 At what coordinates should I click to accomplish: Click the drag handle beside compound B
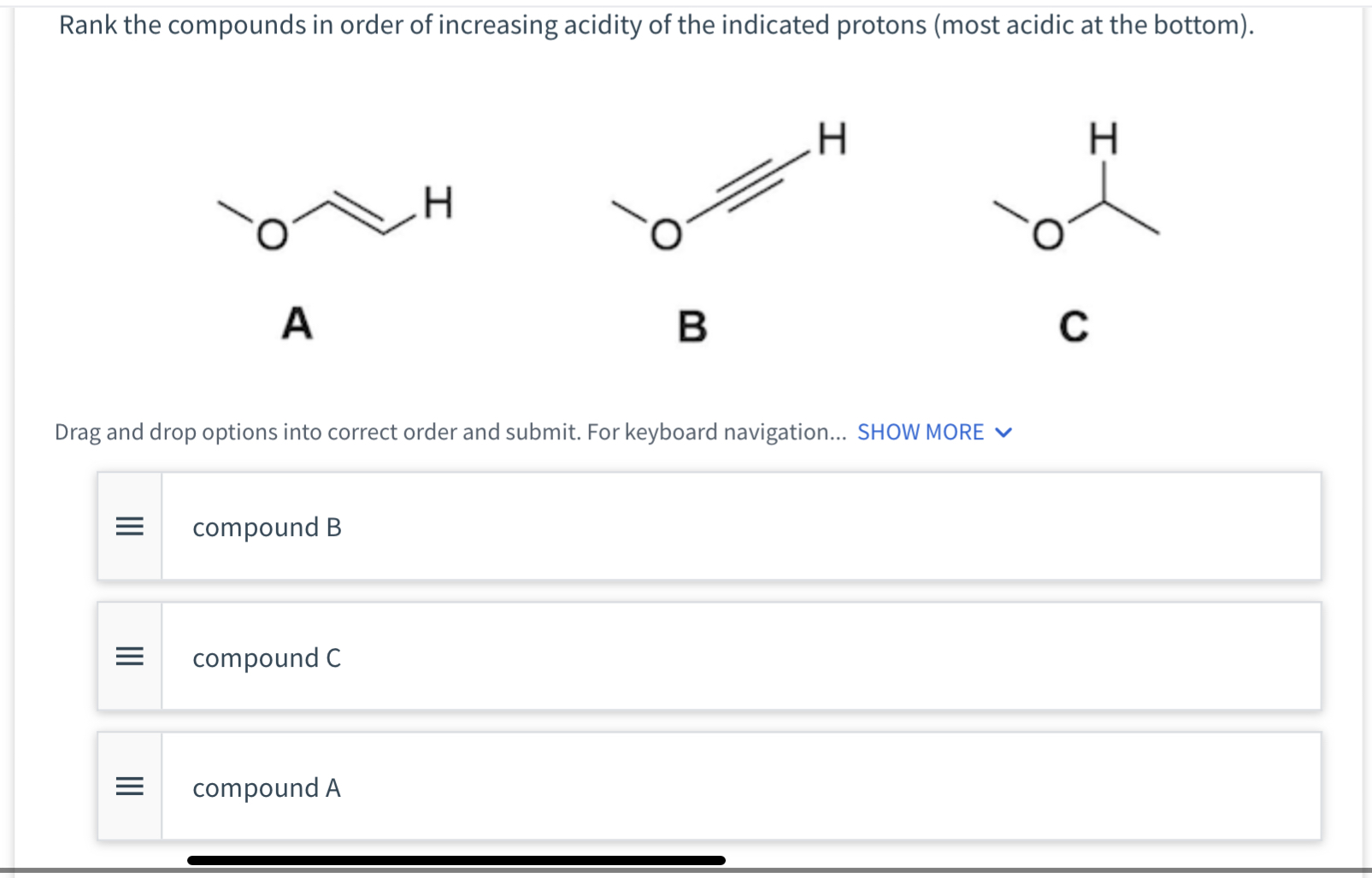(129, 527)
